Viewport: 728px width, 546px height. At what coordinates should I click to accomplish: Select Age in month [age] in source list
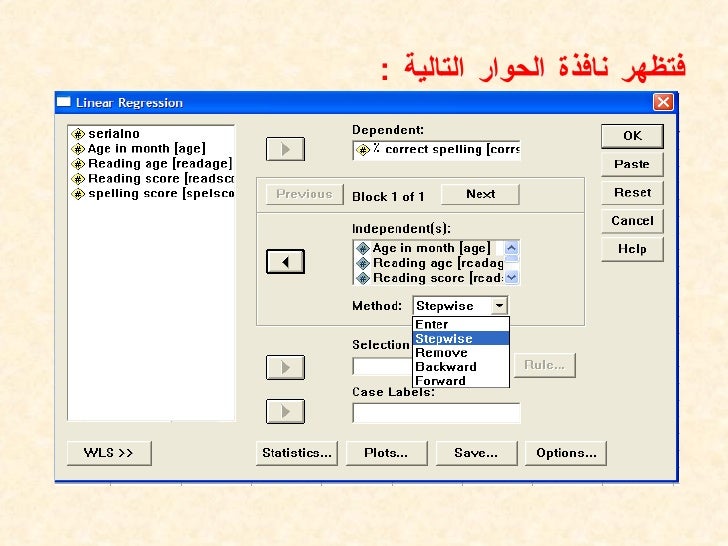point(147,149)
